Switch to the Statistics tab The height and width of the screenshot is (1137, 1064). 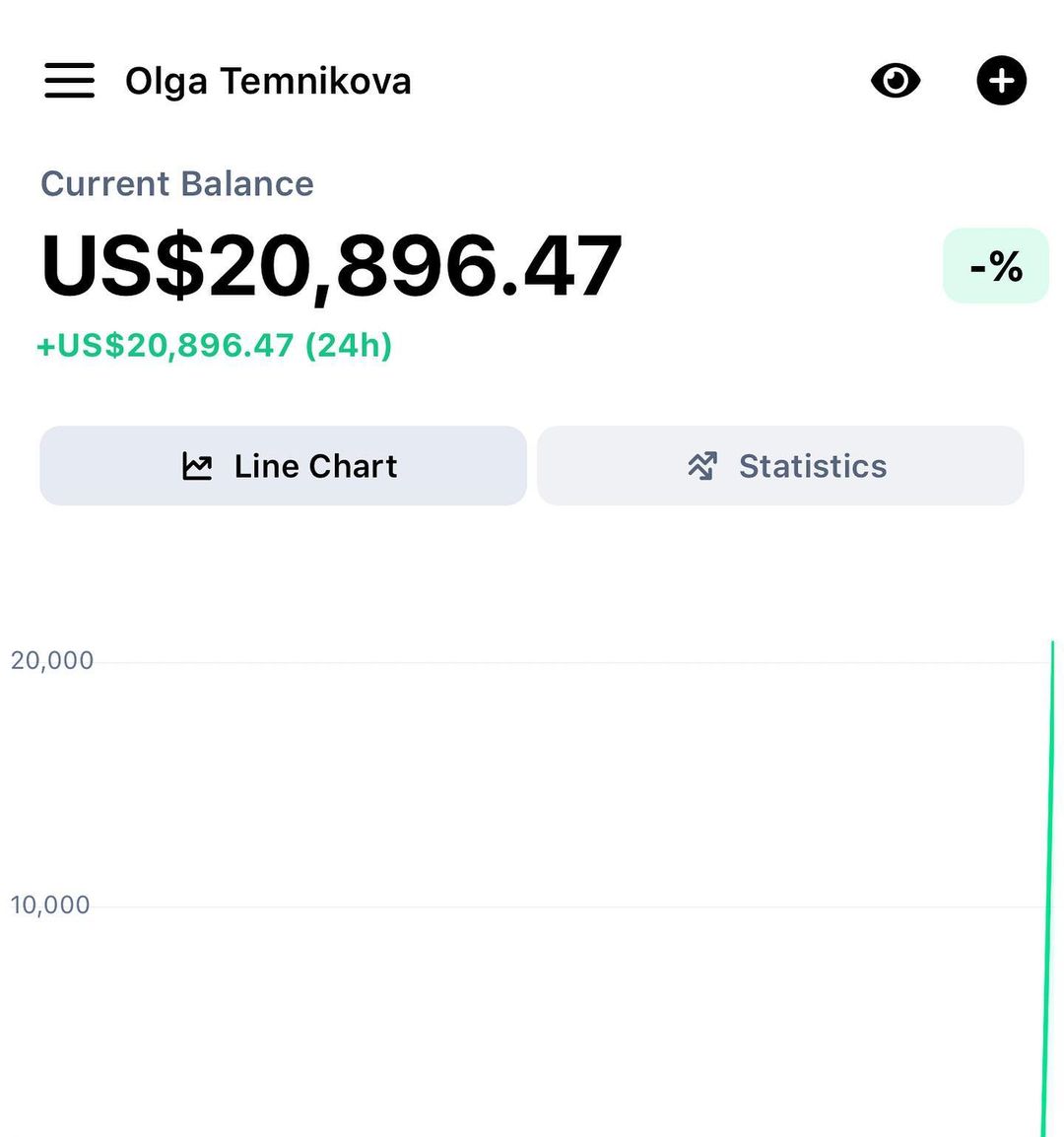pyautogui.click(x=780, y=466)
